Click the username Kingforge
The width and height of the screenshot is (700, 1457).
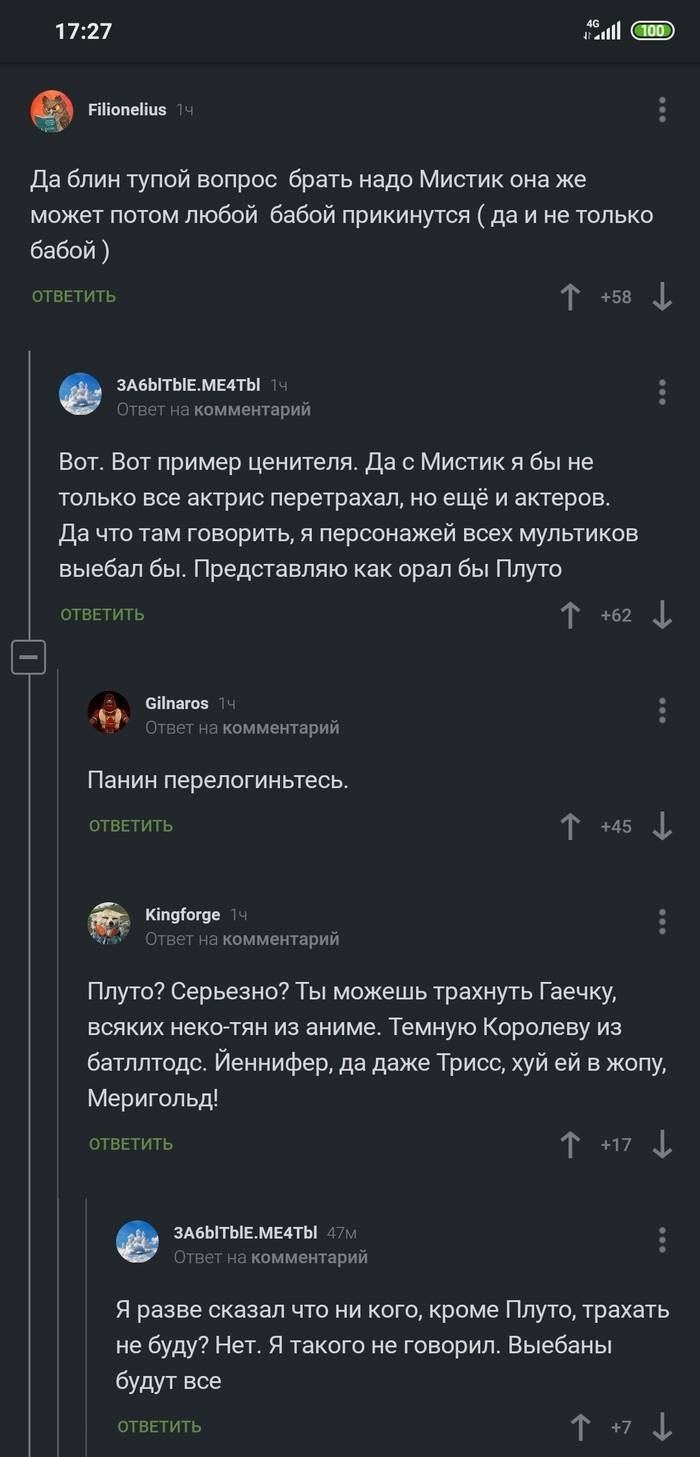183,914
